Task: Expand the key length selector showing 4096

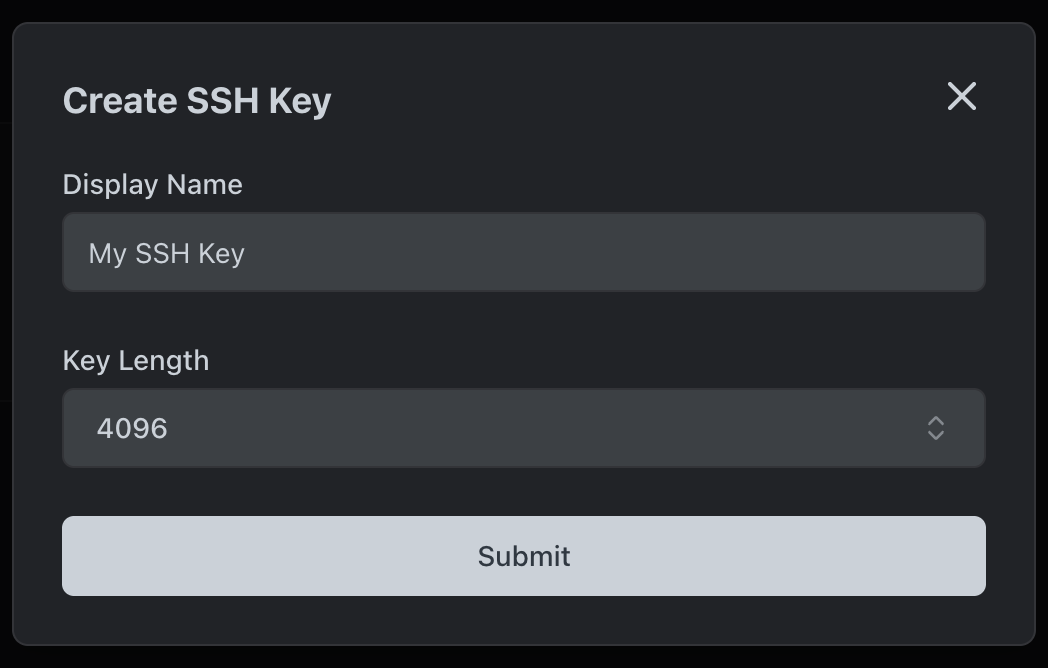Action: (523, 428)
